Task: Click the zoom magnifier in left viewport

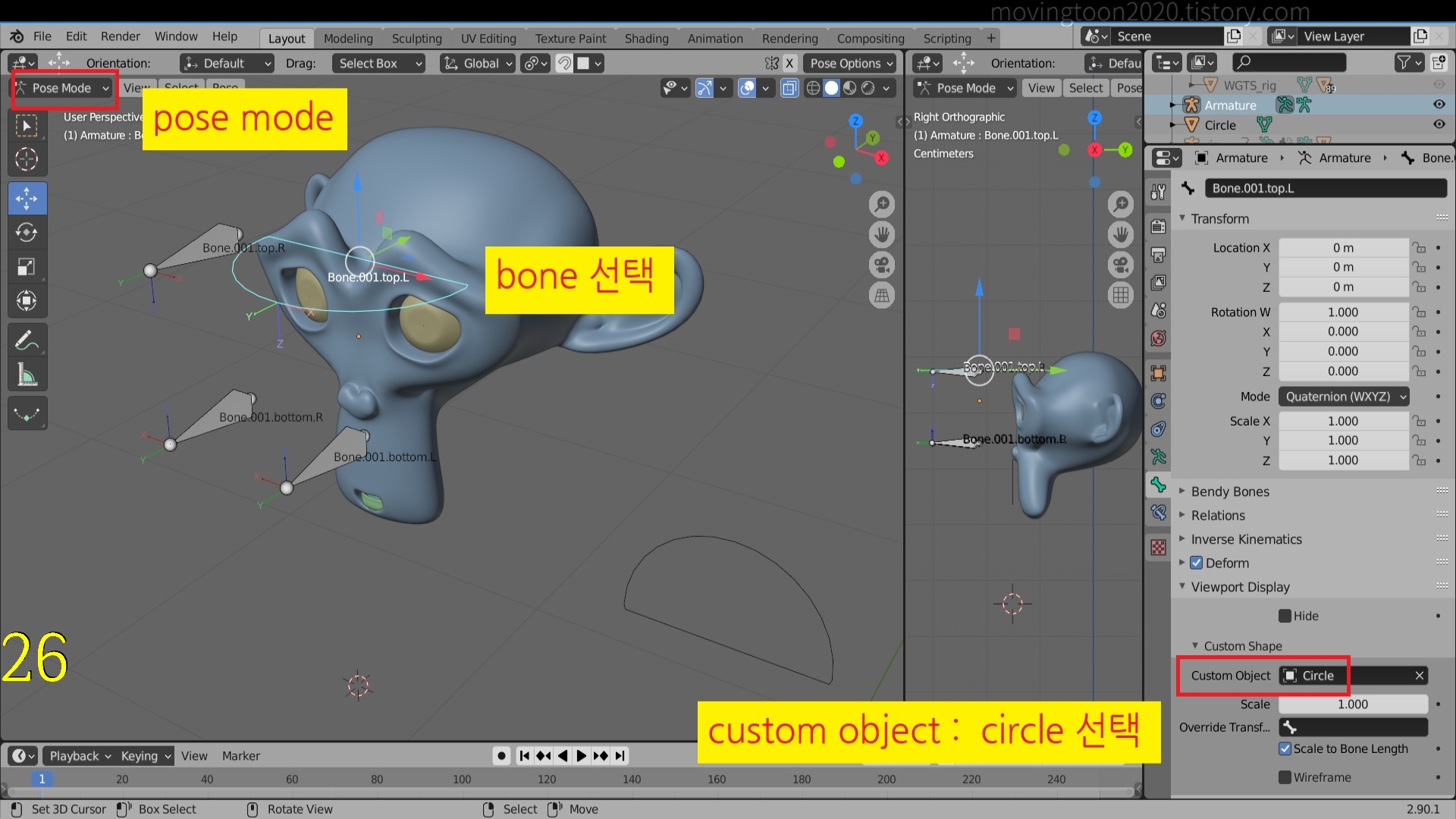Action: [x=882, y=204]
